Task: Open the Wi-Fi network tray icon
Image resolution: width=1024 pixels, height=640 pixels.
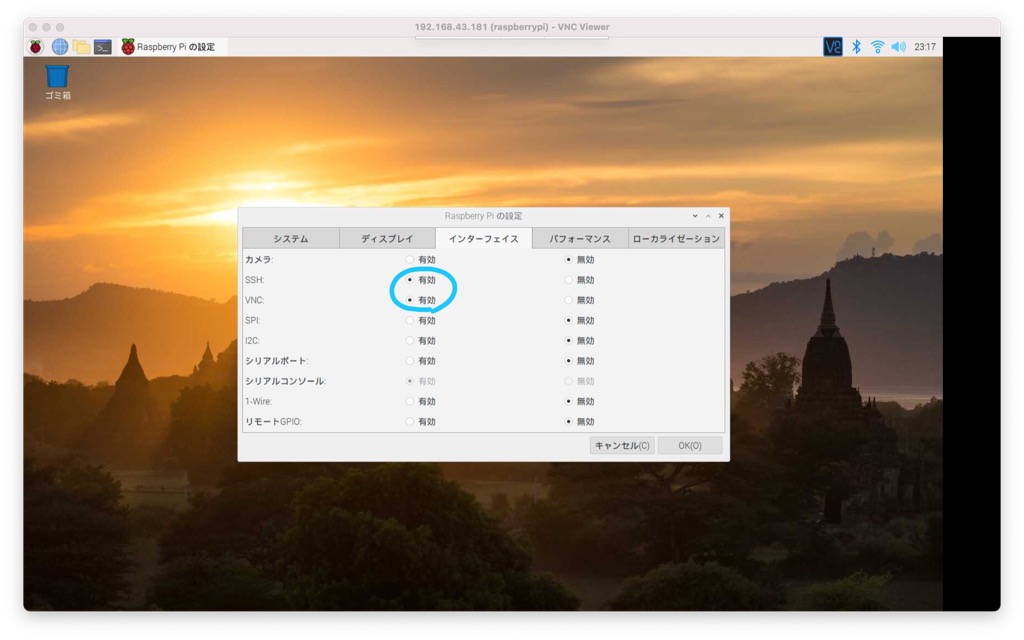Action: pos(877,47)
